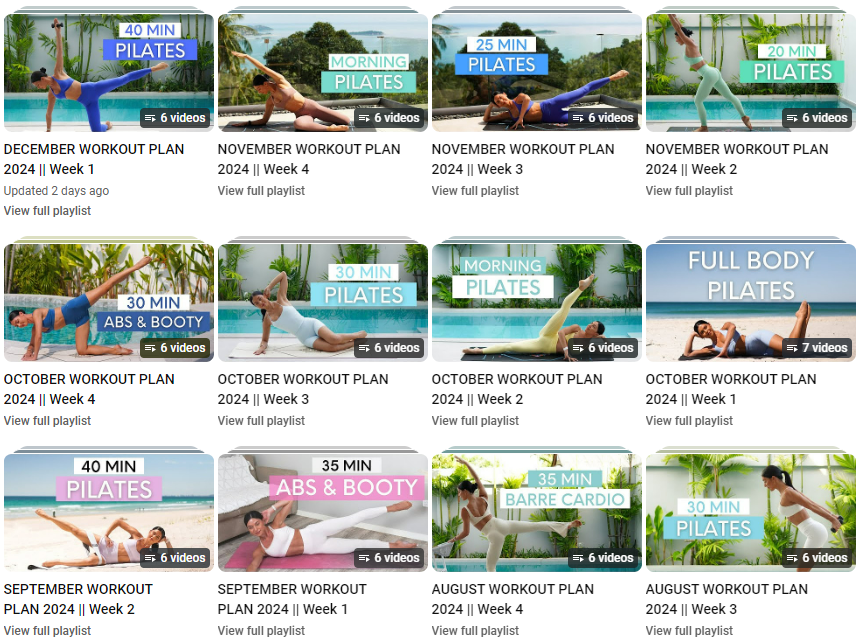The width and height of the screenshot is (858, 640).
Task: Click the 6 videos badge on November Week 2 thumbnail
Action: pos(817,118)
